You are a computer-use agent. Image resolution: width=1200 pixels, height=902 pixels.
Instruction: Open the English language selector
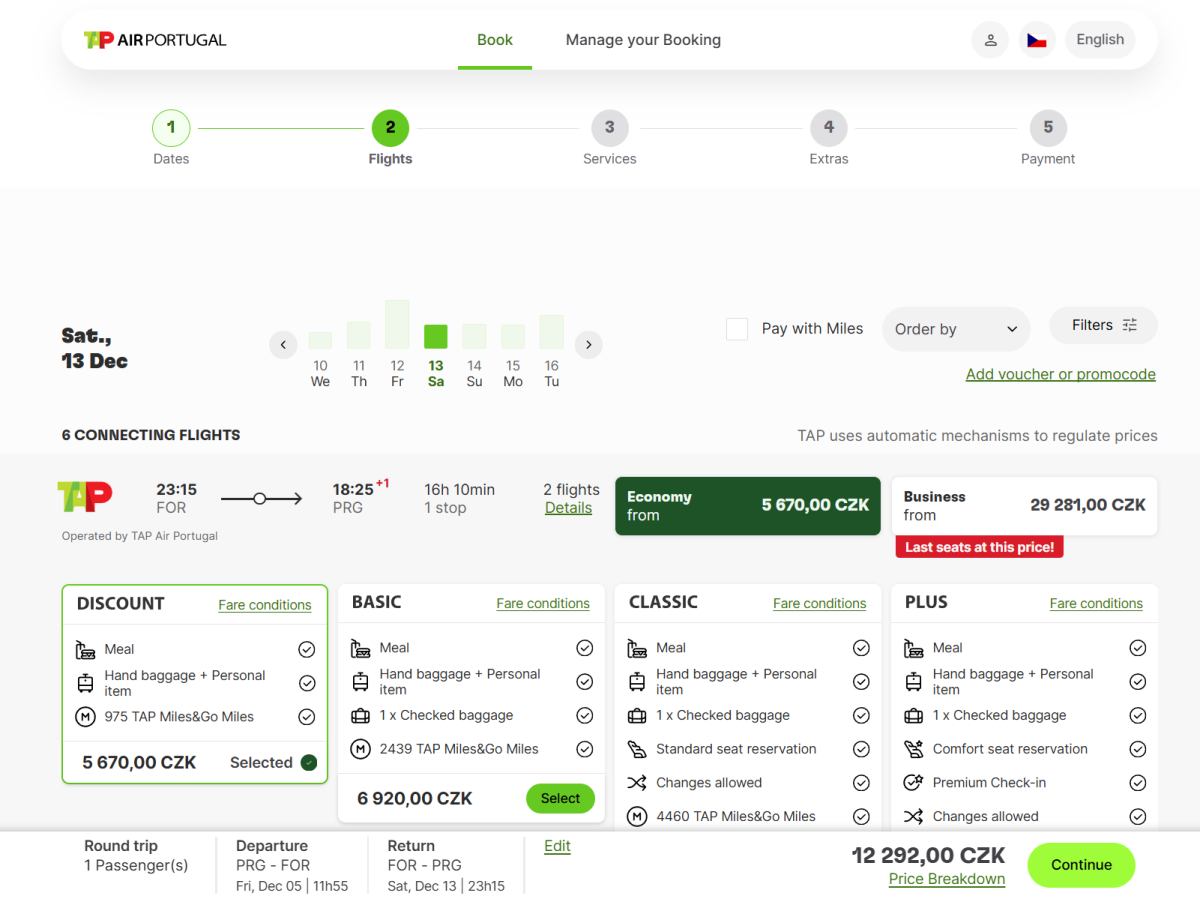coord(1100,40)
